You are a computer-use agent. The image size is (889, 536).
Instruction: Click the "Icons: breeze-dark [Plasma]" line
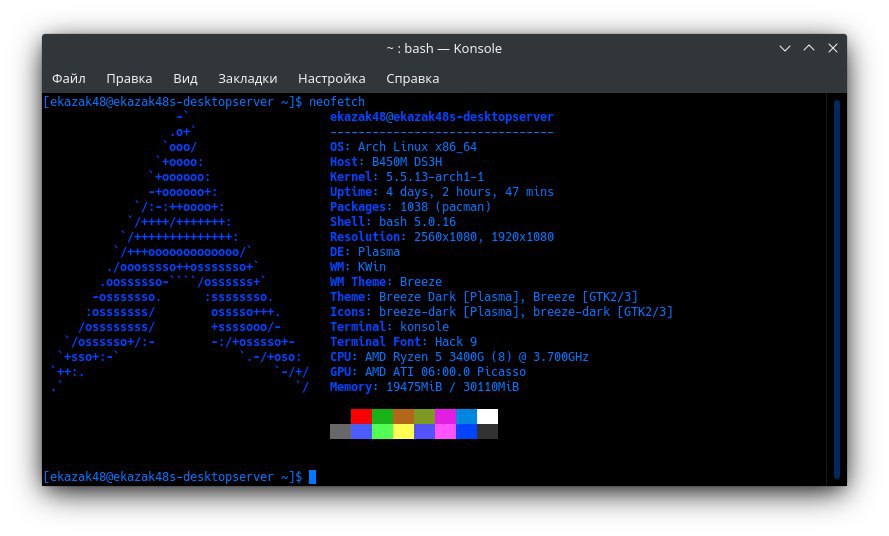coord(501,312)
